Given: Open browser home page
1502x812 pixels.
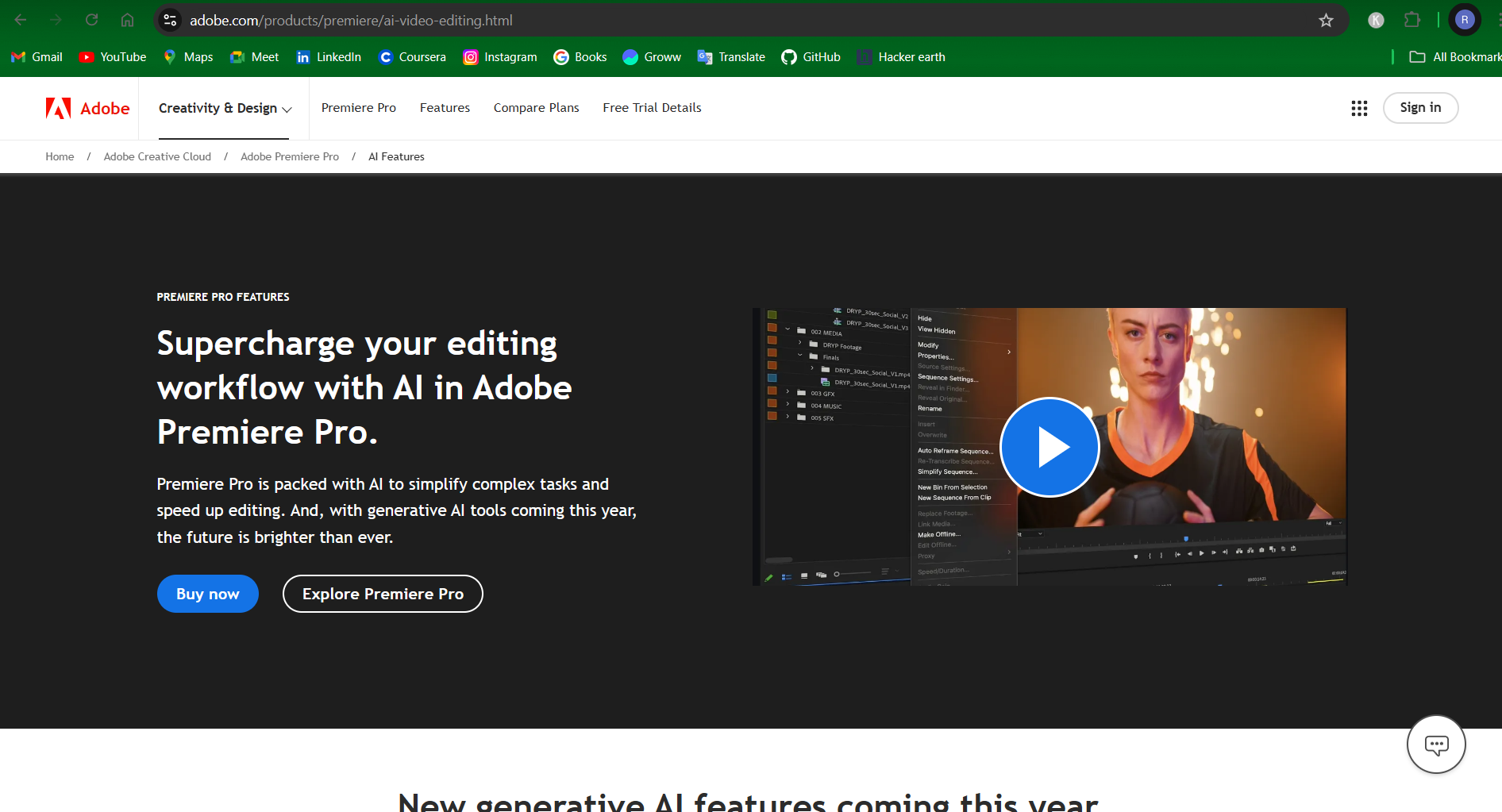Looking at the screenshot, I should click(127, 20).
